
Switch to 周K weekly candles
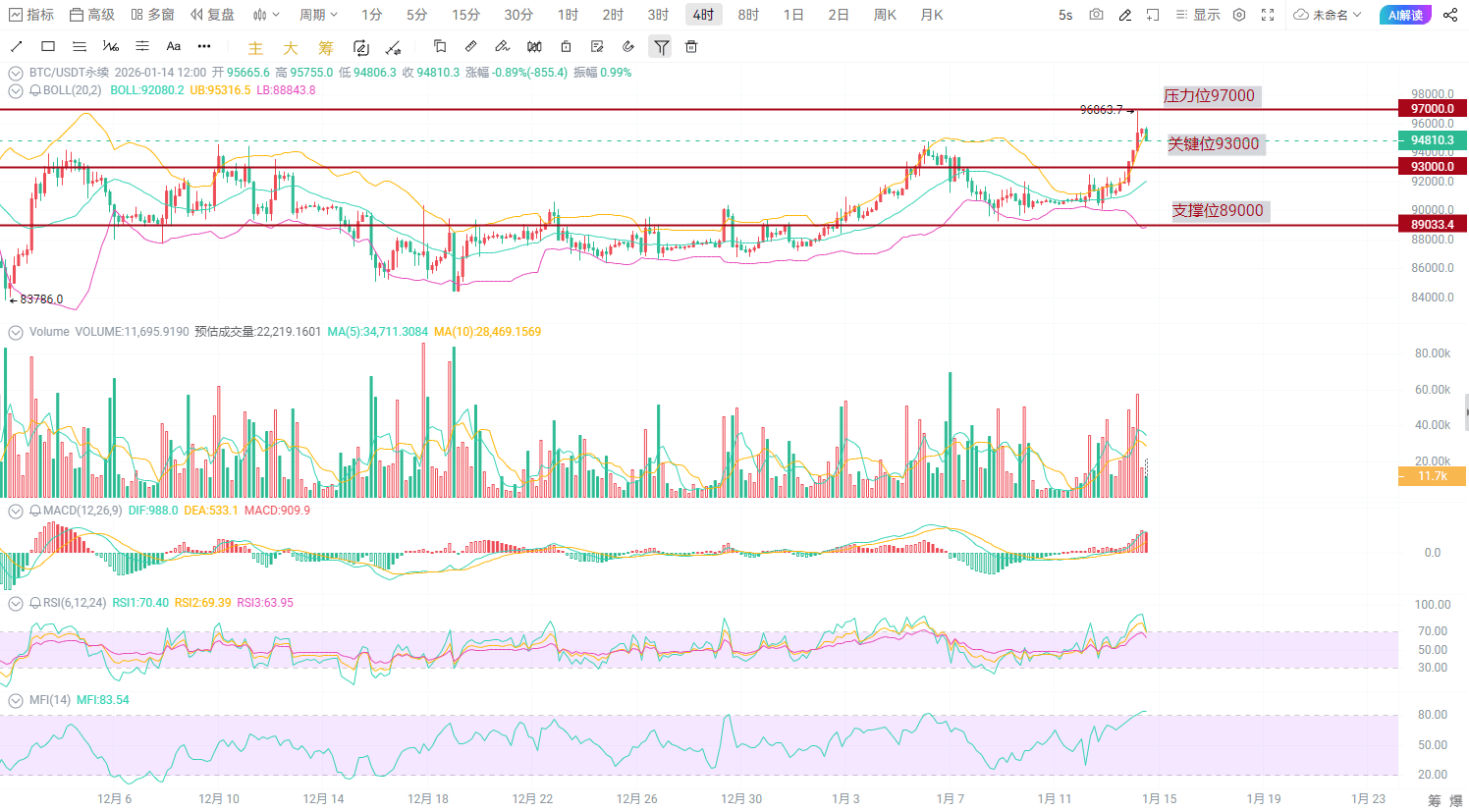tap(885, 15)
